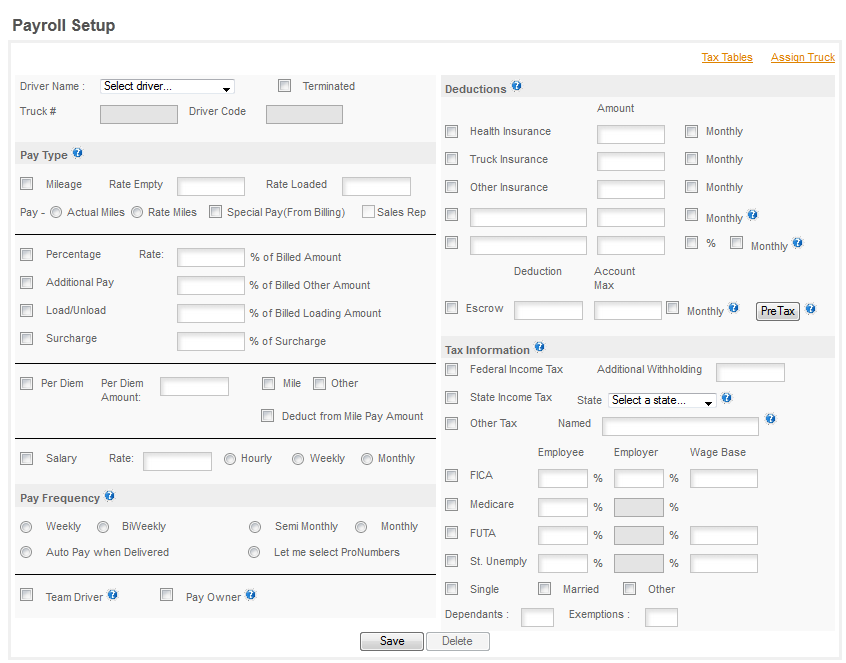
Task: Open the Assign Truck link
Action: [x=803, y=57]
